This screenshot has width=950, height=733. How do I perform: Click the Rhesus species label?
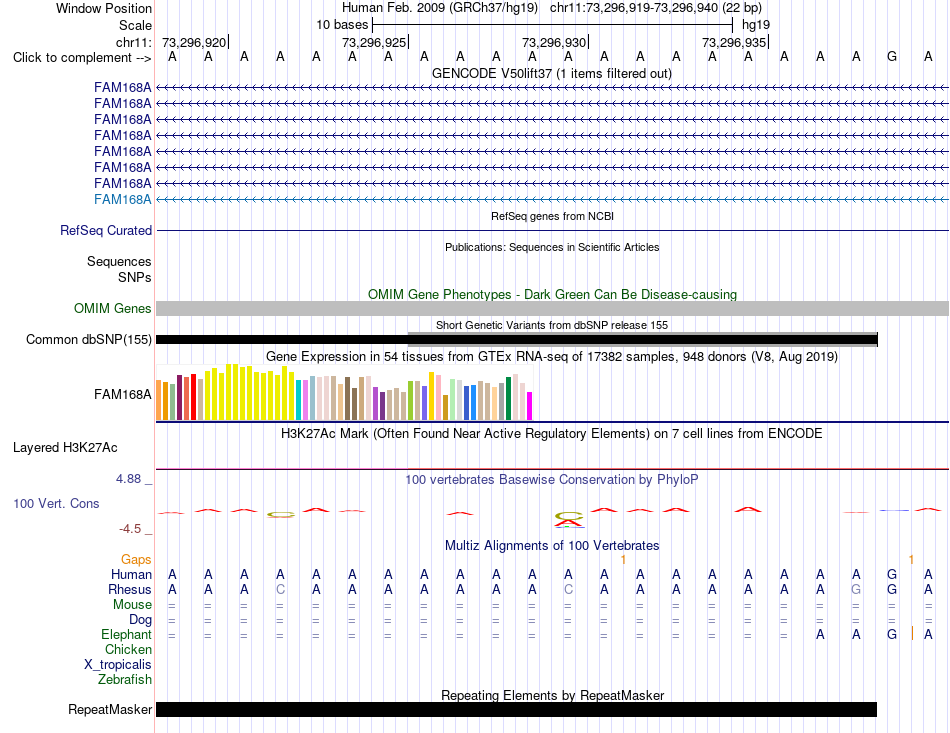[x=130, y=589]
